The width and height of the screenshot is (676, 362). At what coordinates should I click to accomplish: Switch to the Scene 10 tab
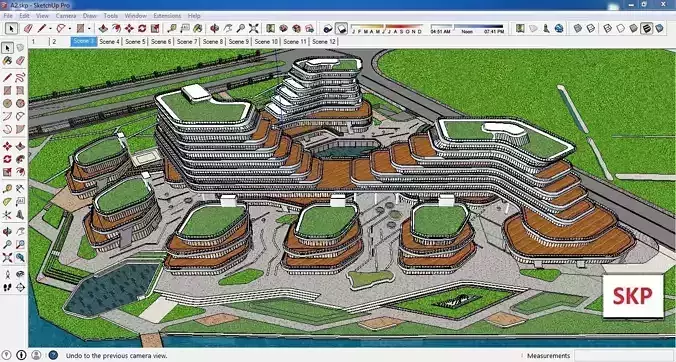[x=266, y=41]
